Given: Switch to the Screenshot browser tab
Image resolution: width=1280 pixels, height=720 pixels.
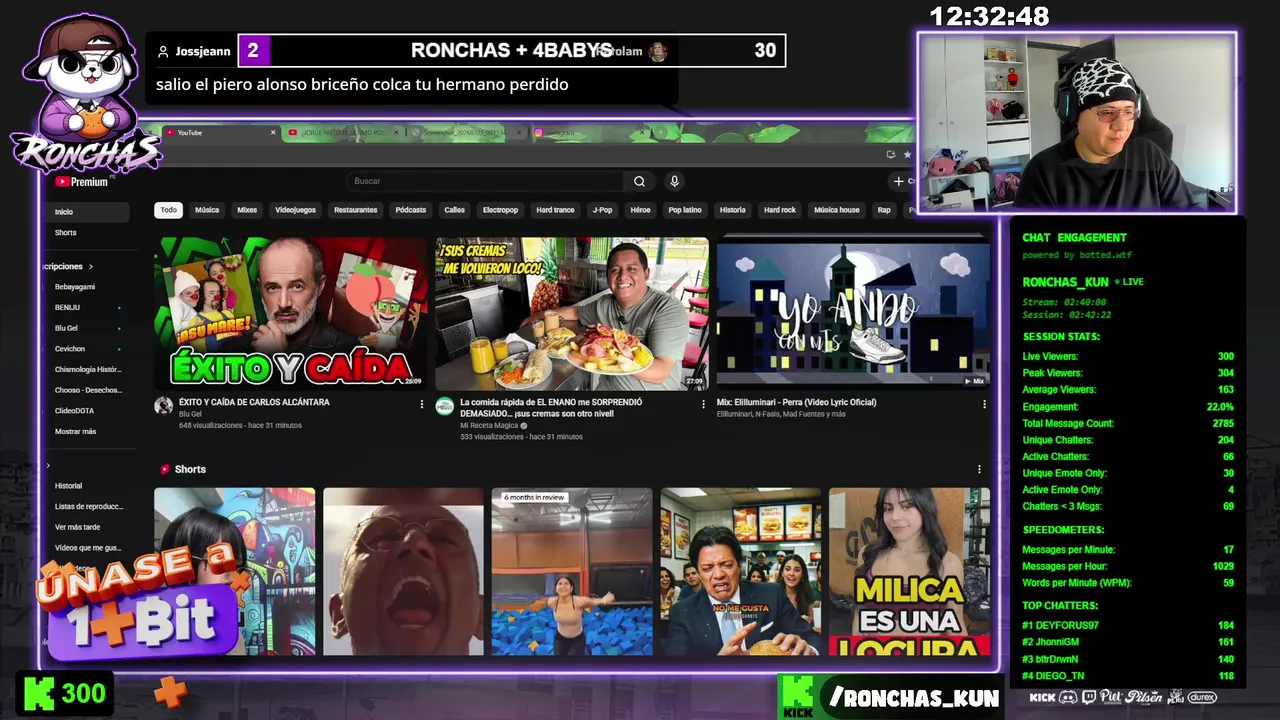Looking at the screenshot, I should (467, 132).
